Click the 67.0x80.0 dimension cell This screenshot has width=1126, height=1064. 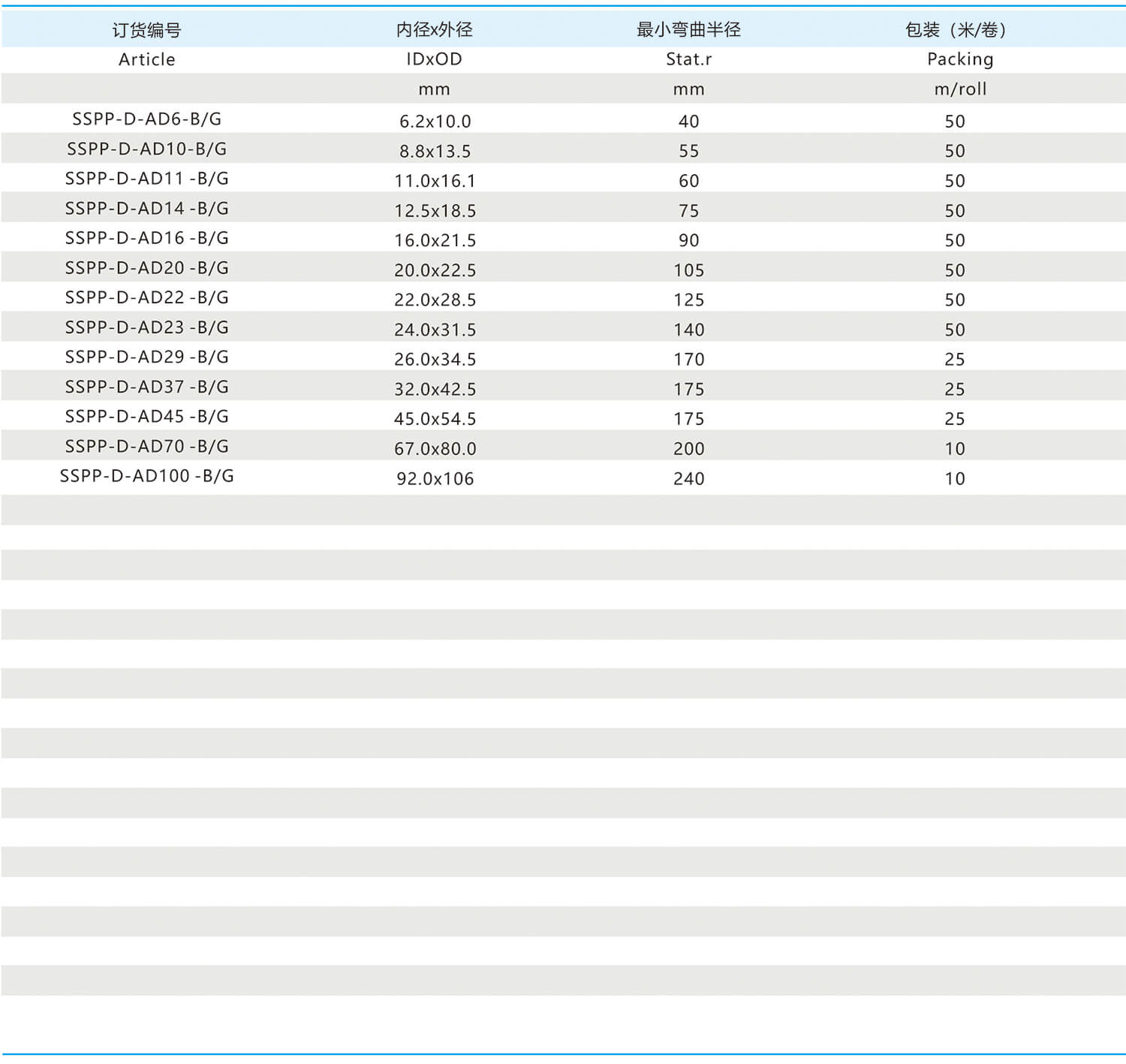pos(435,448)
